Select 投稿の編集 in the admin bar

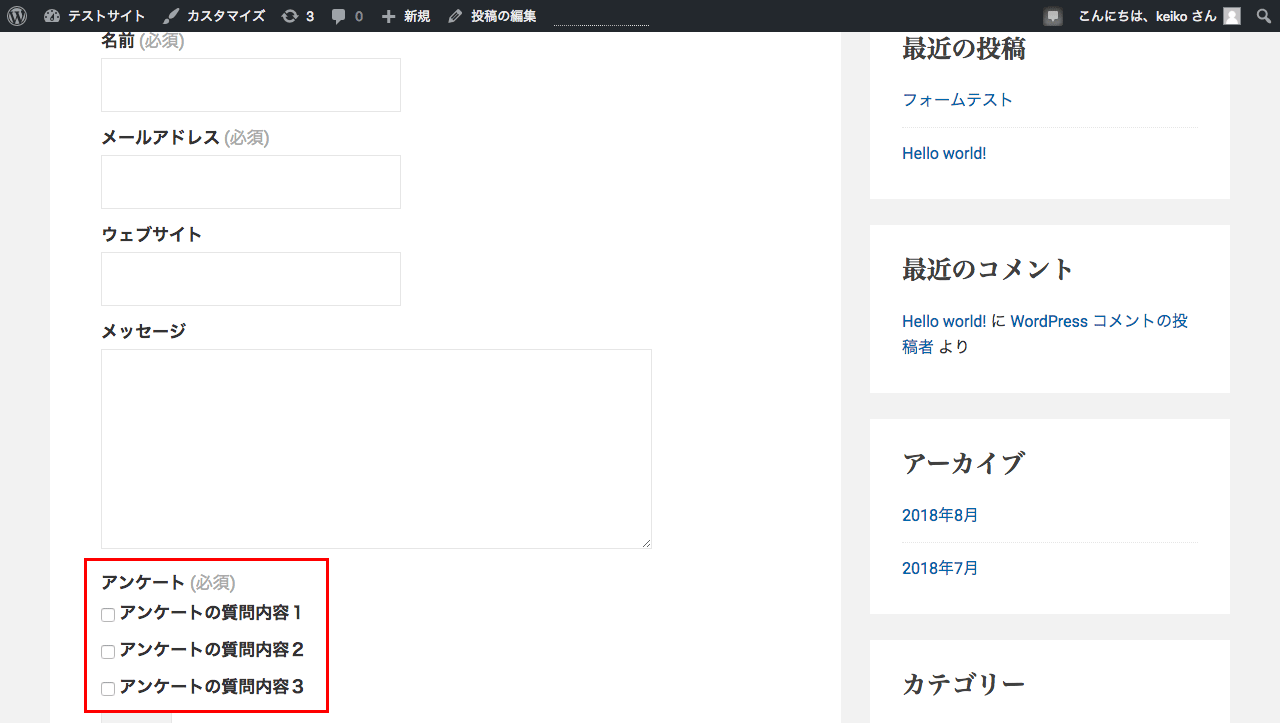tap(504, 16)
